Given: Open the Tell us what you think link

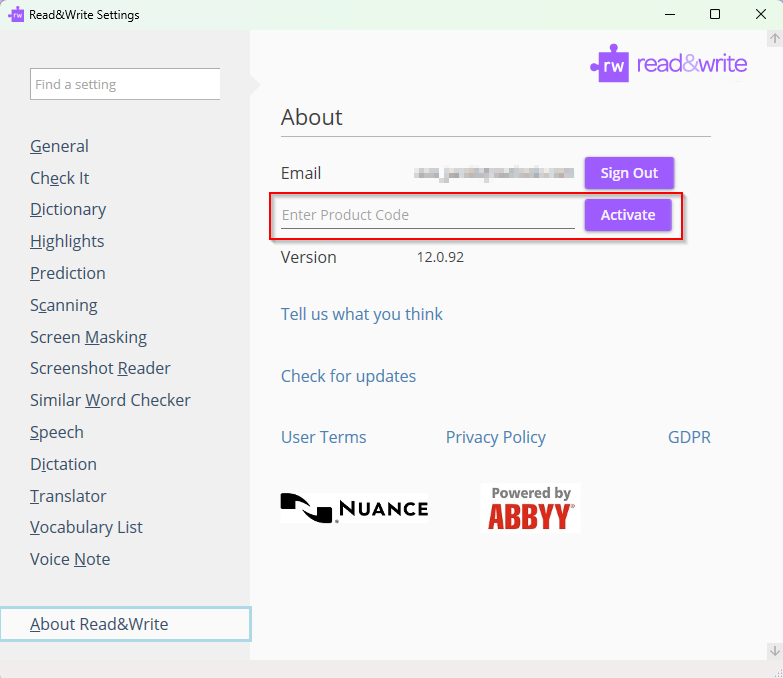Looking at the screenshot, I should (362, 314).
